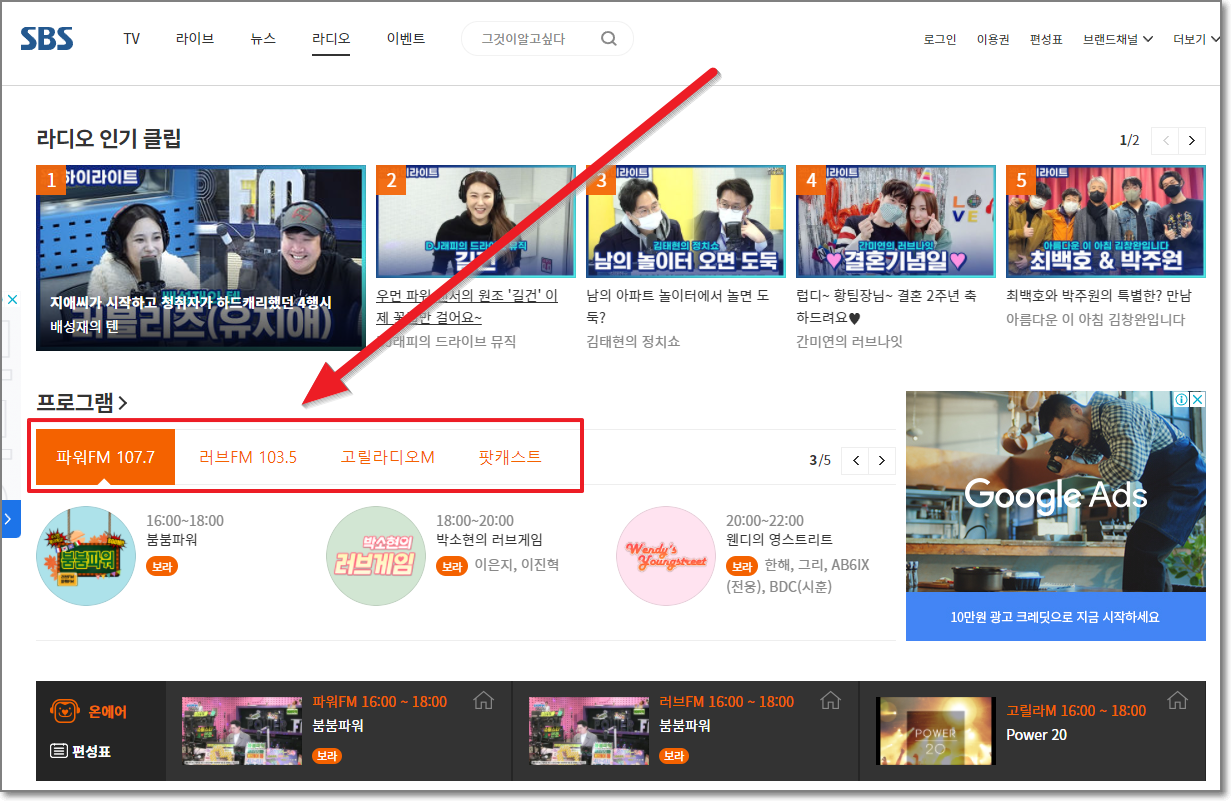This screenshot has height=801, width=1231.
Task: Open the 이벤트 menu
Action: coord(406,39)
